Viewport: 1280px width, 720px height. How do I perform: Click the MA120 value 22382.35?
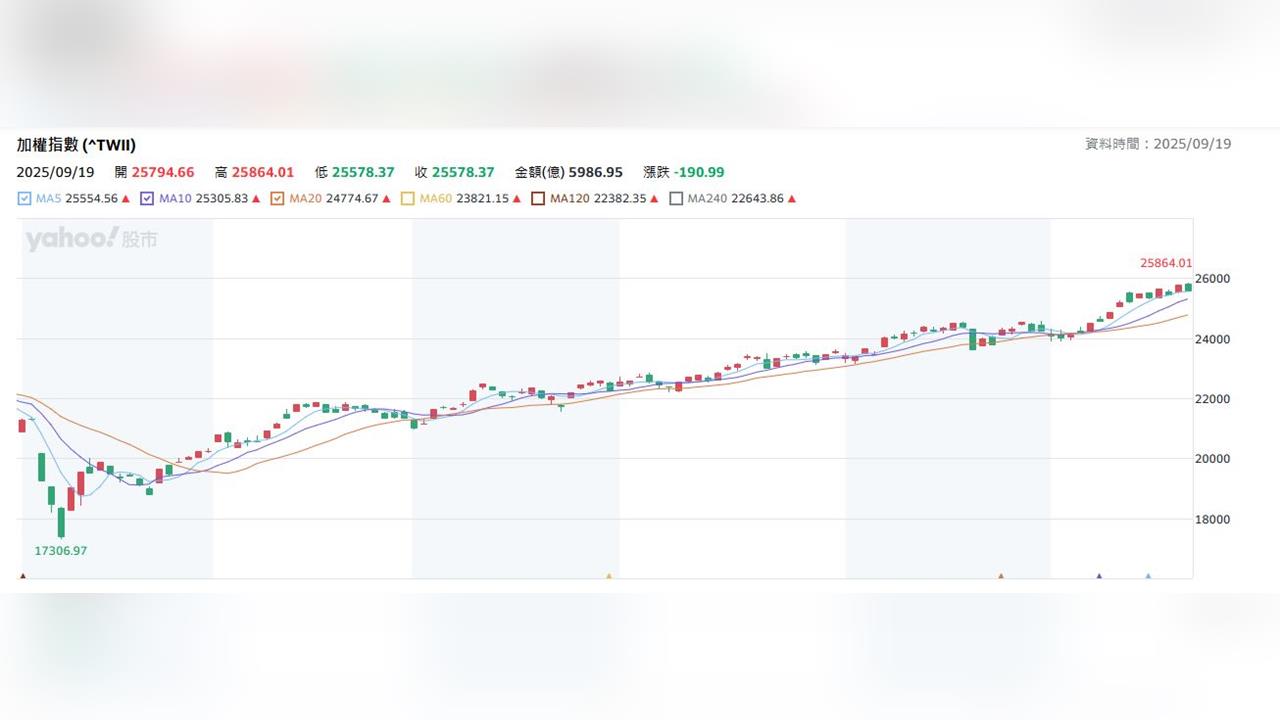pyautogui.click(x=621, y=198)
